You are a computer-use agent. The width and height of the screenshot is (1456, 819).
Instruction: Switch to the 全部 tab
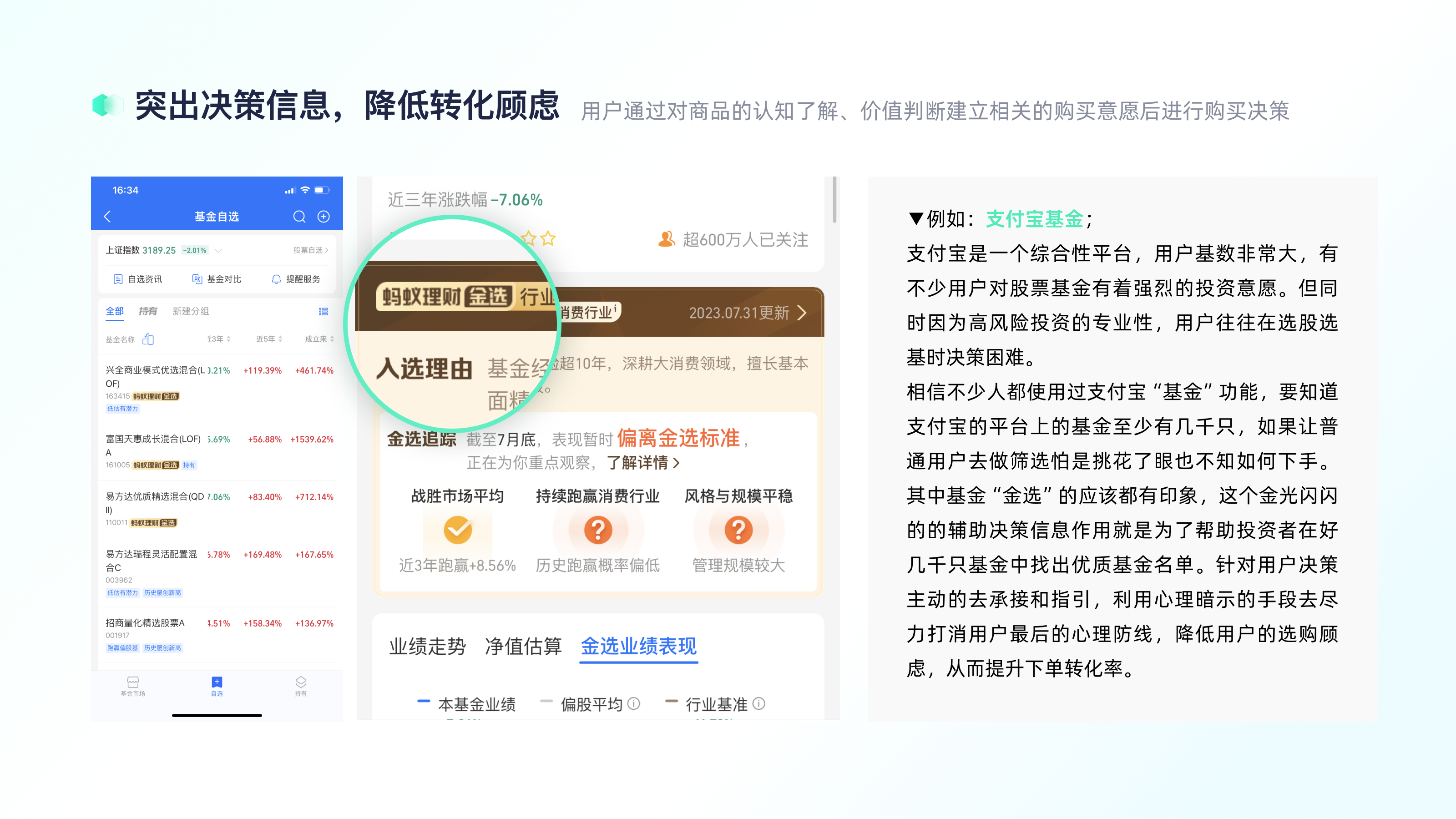(x=115, y=311)
